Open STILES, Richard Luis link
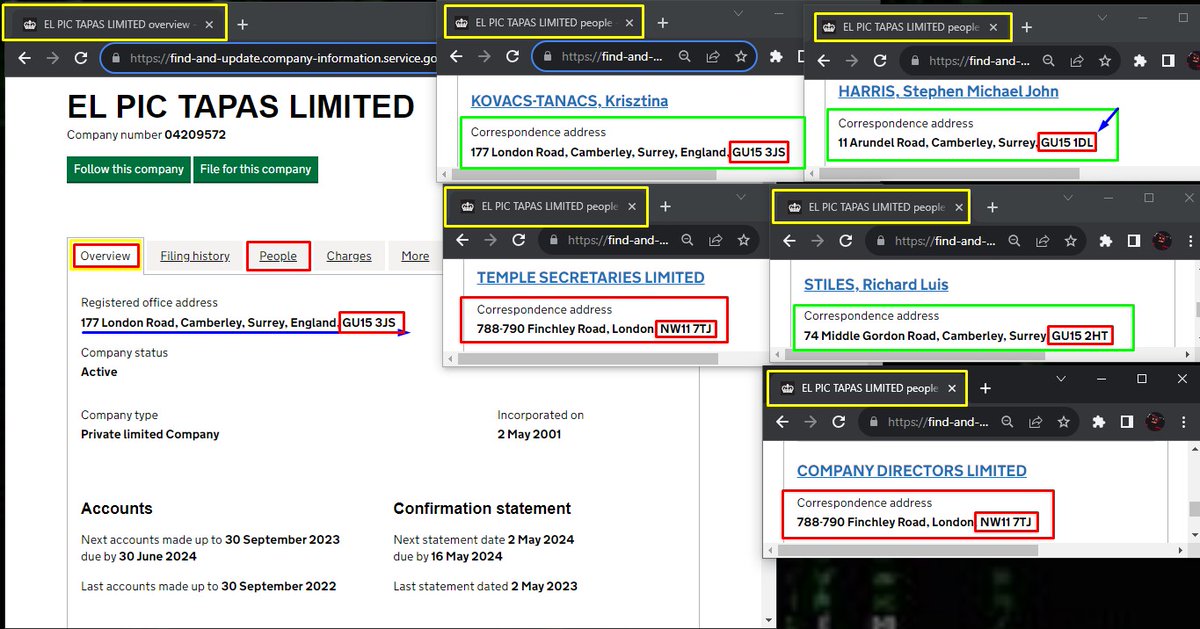This screenshot has height=629, width=1200. [x=876, y=284]
